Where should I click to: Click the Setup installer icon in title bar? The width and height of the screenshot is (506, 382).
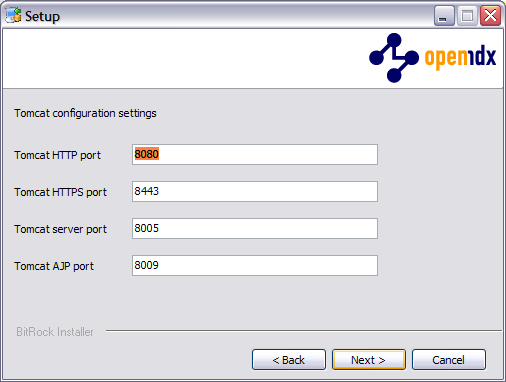[x=14, y=16]
